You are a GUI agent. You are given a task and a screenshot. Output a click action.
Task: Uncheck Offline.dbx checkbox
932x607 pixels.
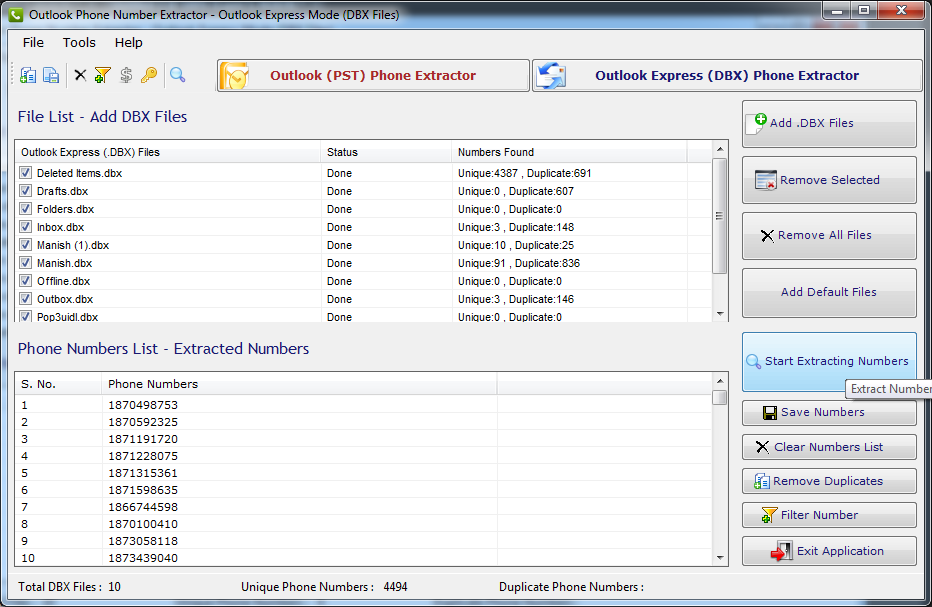pyautogui.click(x=25, y=280)
